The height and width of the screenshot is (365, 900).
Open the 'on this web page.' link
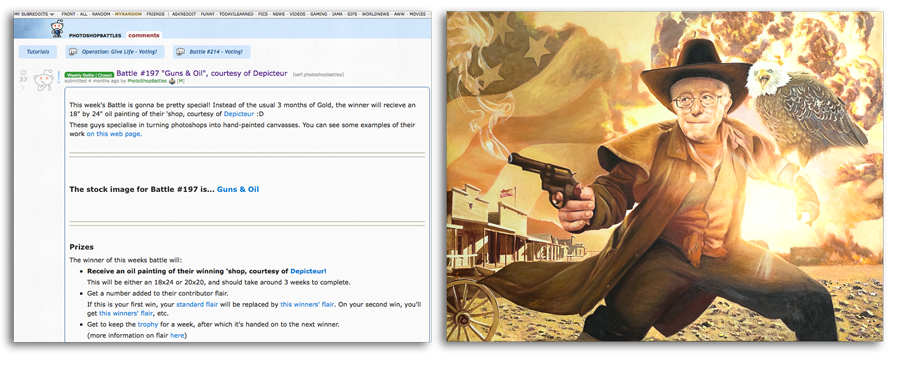(x=114, y=134)
